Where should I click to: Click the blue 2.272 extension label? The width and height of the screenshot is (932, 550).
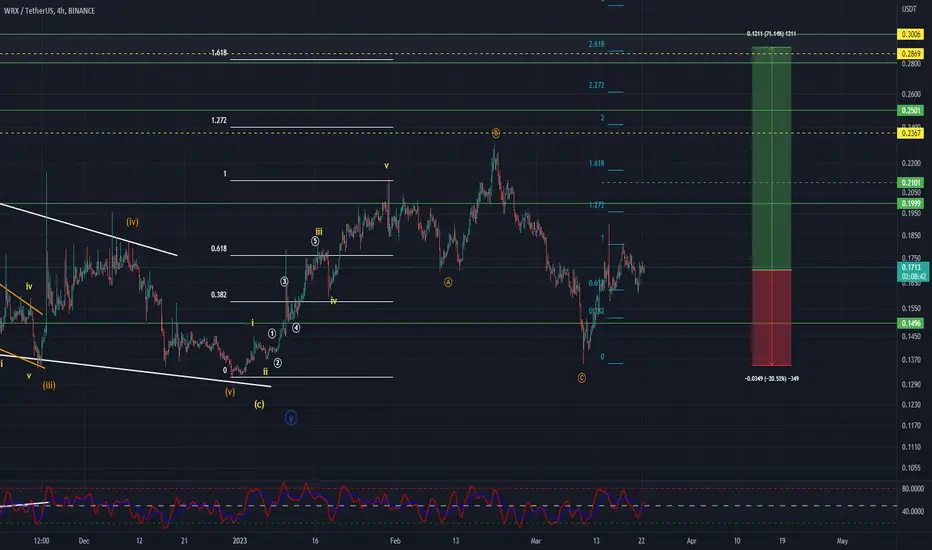596,85
